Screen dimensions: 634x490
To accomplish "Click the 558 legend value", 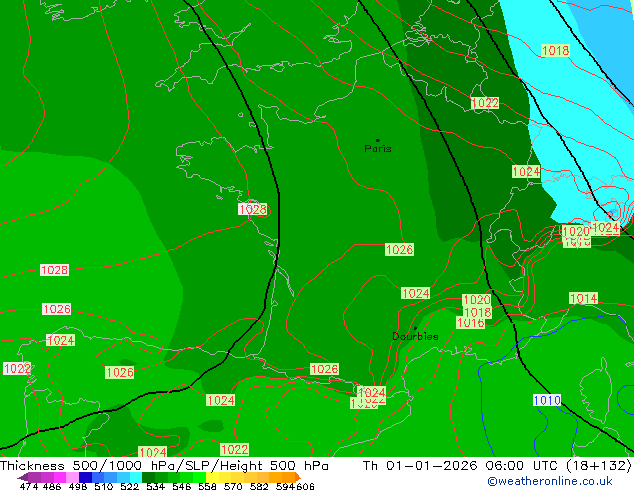I will [207, 486].
